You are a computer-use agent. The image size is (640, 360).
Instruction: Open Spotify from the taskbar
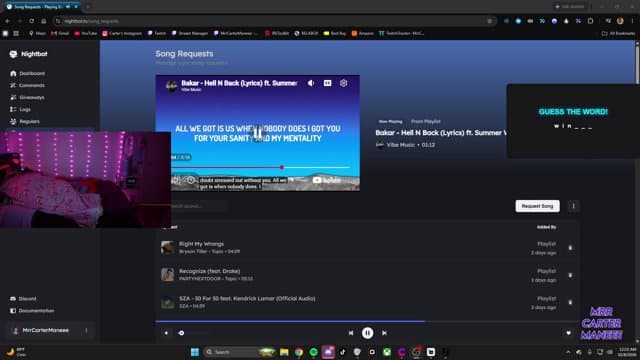click(x=313, y=352)
